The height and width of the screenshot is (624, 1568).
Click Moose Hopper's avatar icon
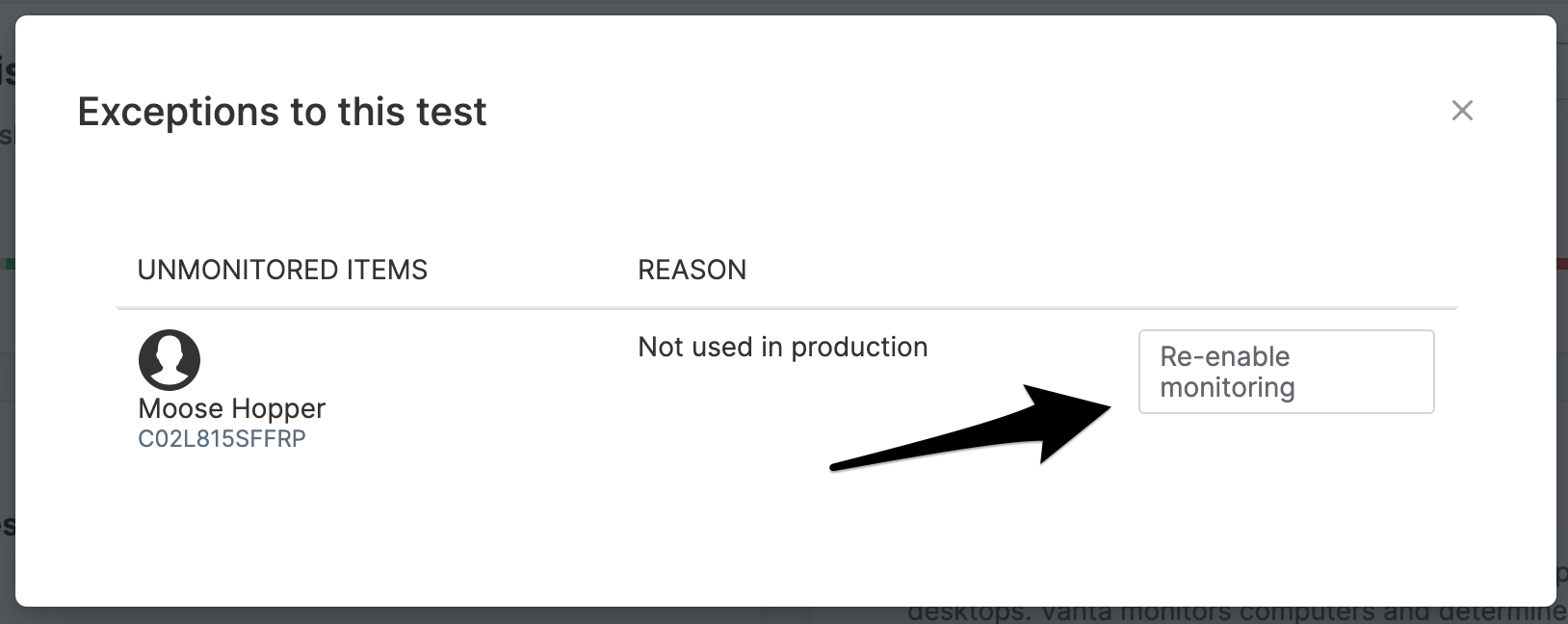click(x=170, y=359)
